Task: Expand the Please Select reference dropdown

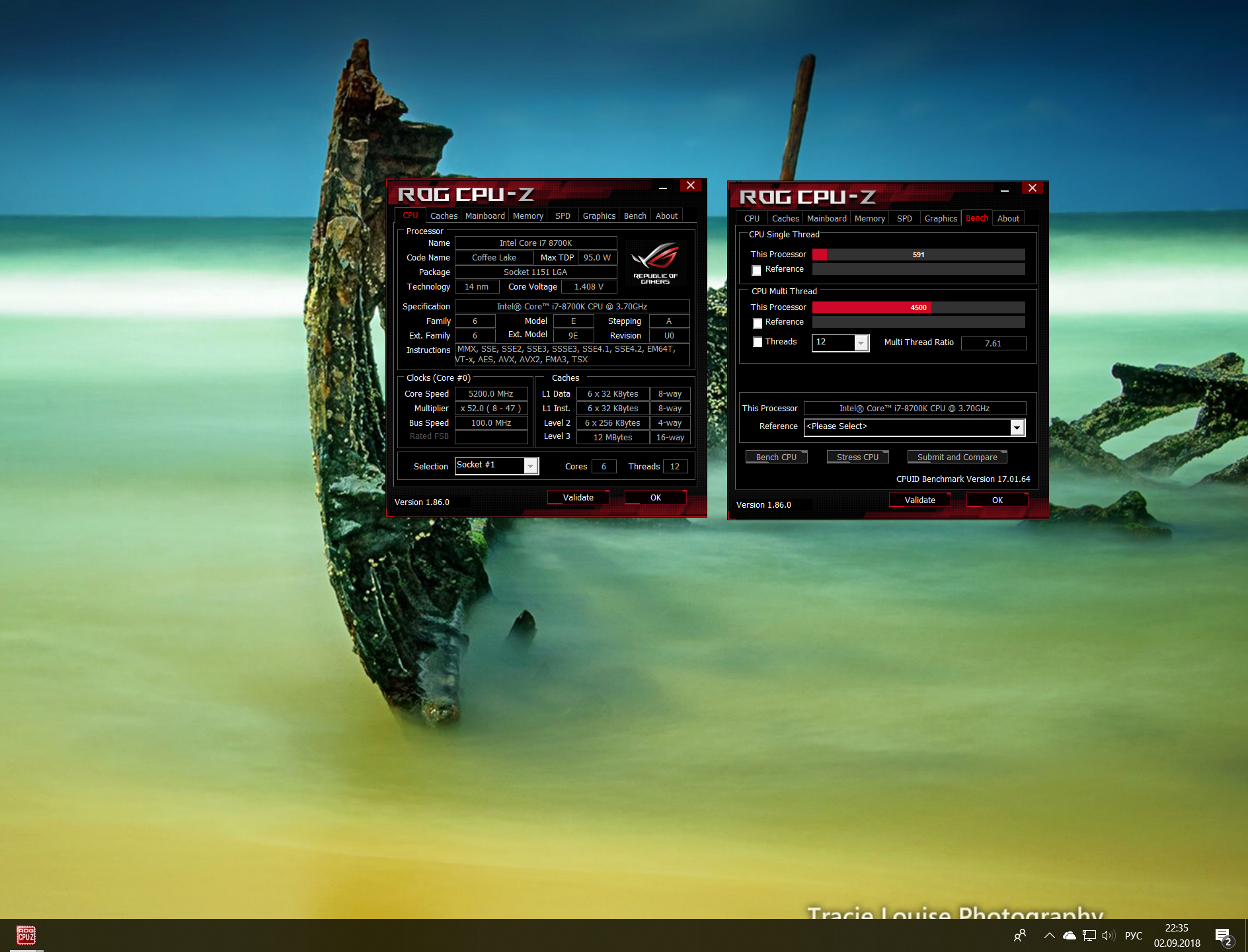Action: tap(915, 427)
